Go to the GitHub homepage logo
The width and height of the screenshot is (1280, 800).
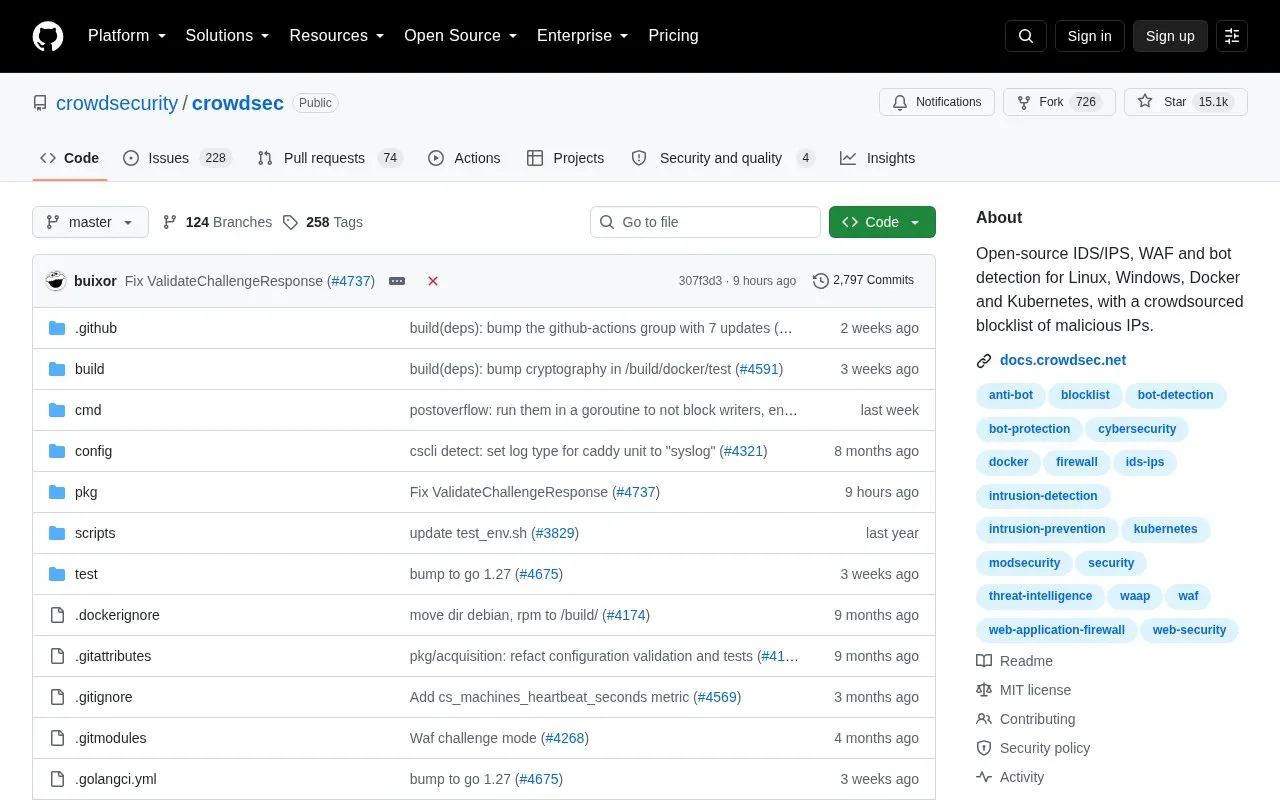click(48, 36)
